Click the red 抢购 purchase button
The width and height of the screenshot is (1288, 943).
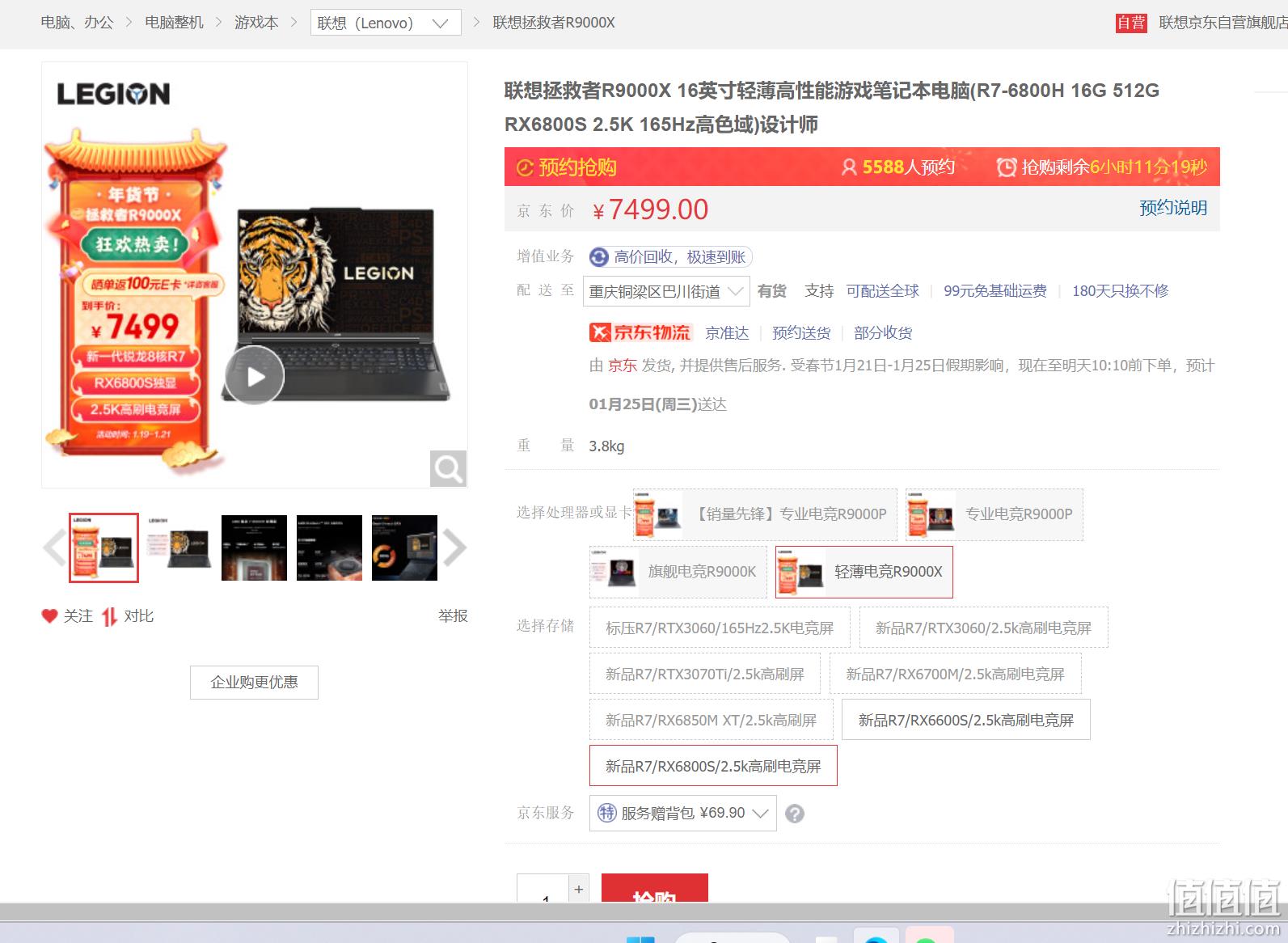click(655, 889)
